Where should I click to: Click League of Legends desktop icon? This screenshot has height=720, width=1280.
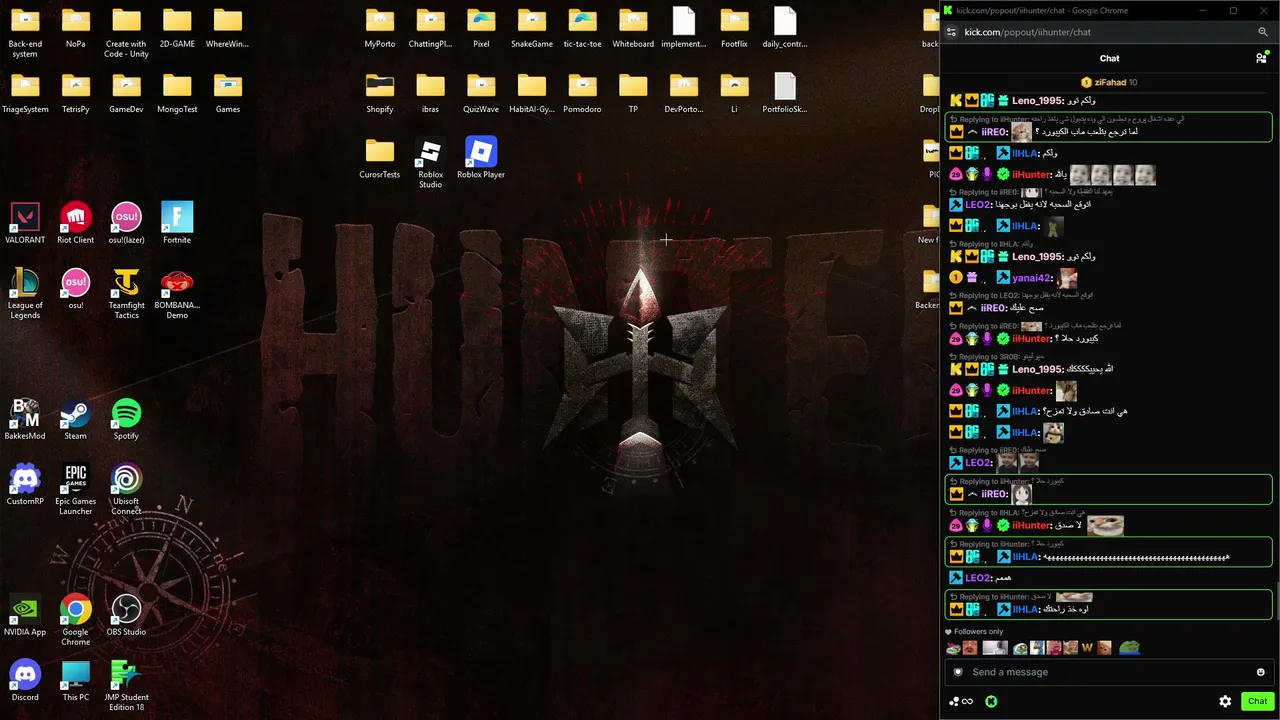click(x=25, y=294)
